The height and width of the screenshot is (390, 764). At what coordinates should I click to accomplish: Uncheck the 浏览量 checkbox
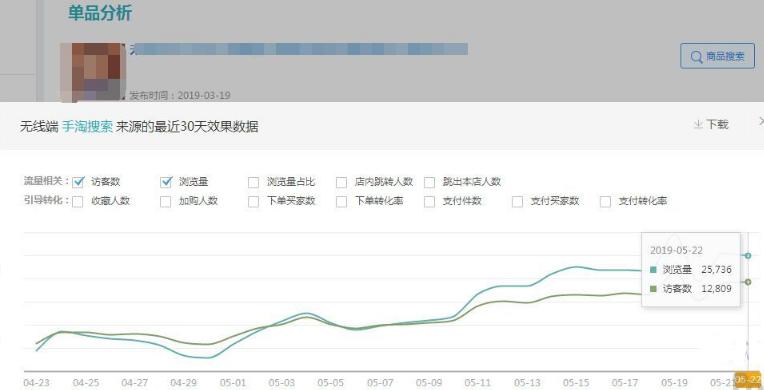(166, 182)
